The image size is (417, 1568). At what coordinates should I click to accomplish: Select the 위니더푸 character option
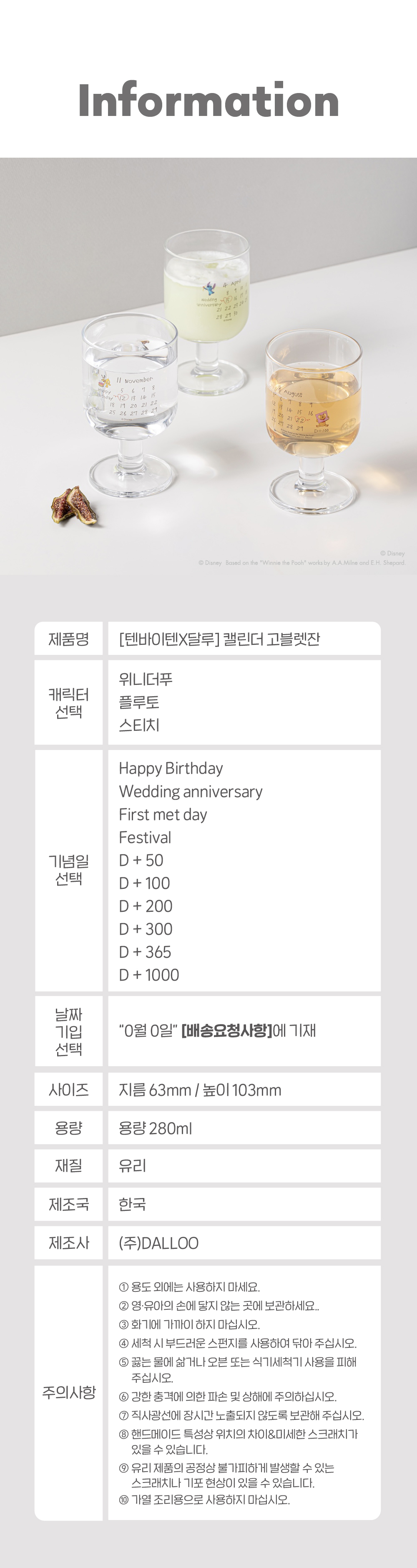[x=146, y=680]
